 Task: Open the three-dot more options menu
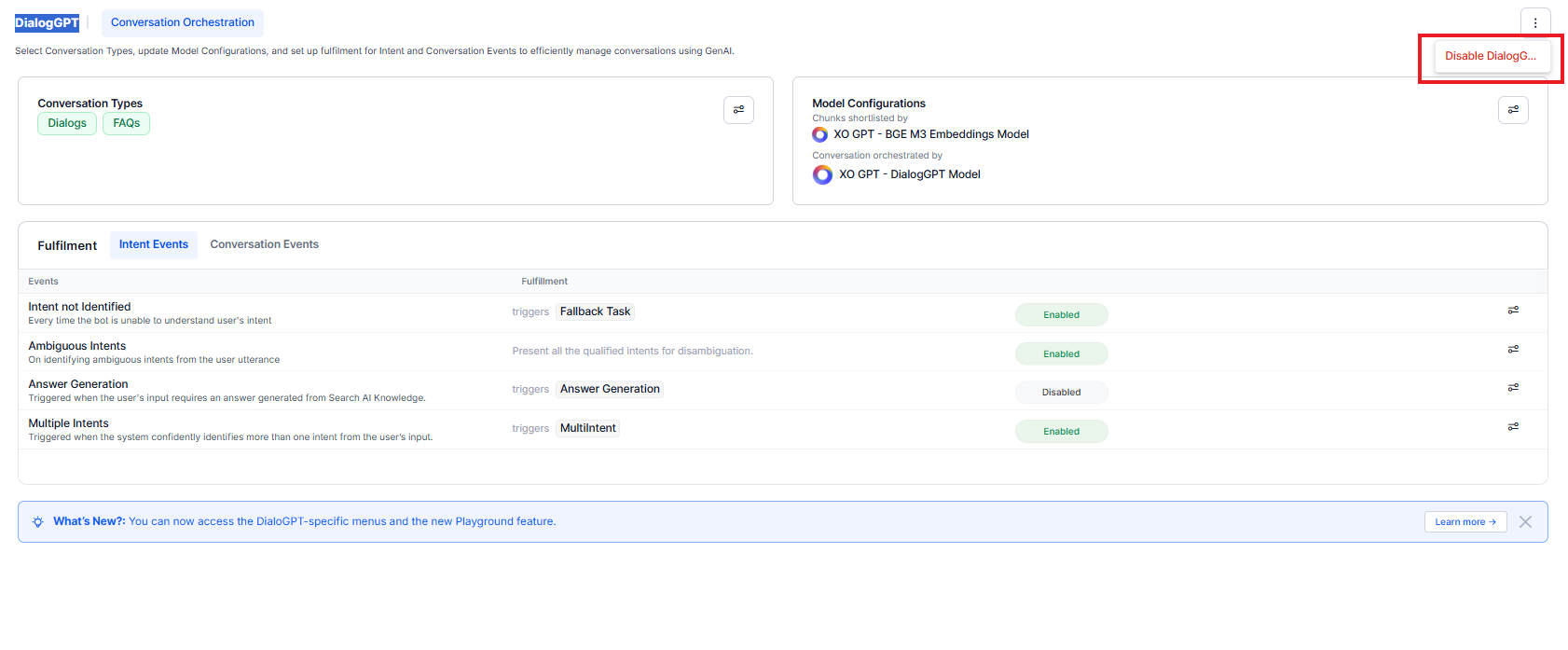[1534, 22]
